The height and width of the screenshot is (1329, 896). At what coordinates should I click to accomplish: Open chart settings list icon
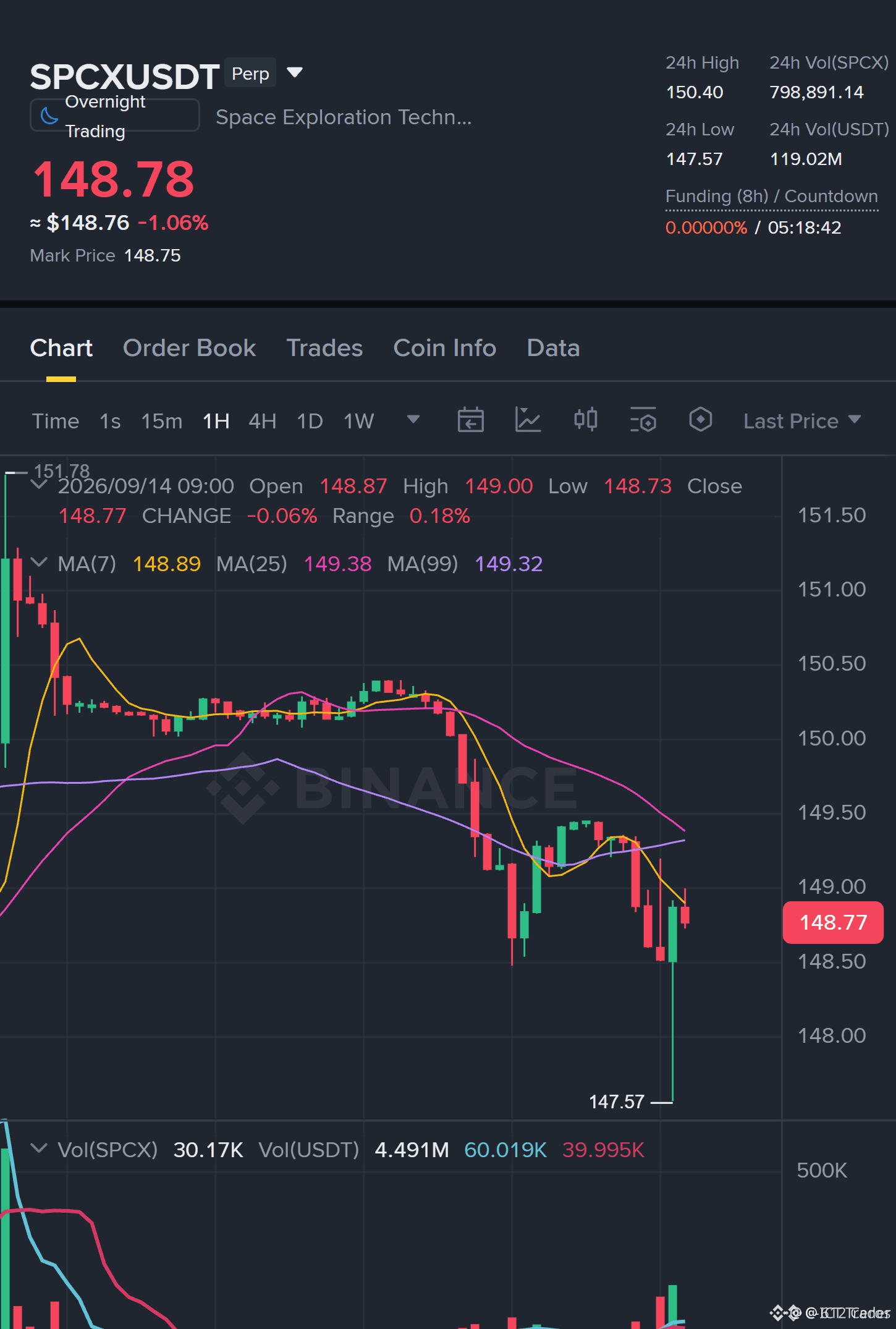tap(643, 420)
